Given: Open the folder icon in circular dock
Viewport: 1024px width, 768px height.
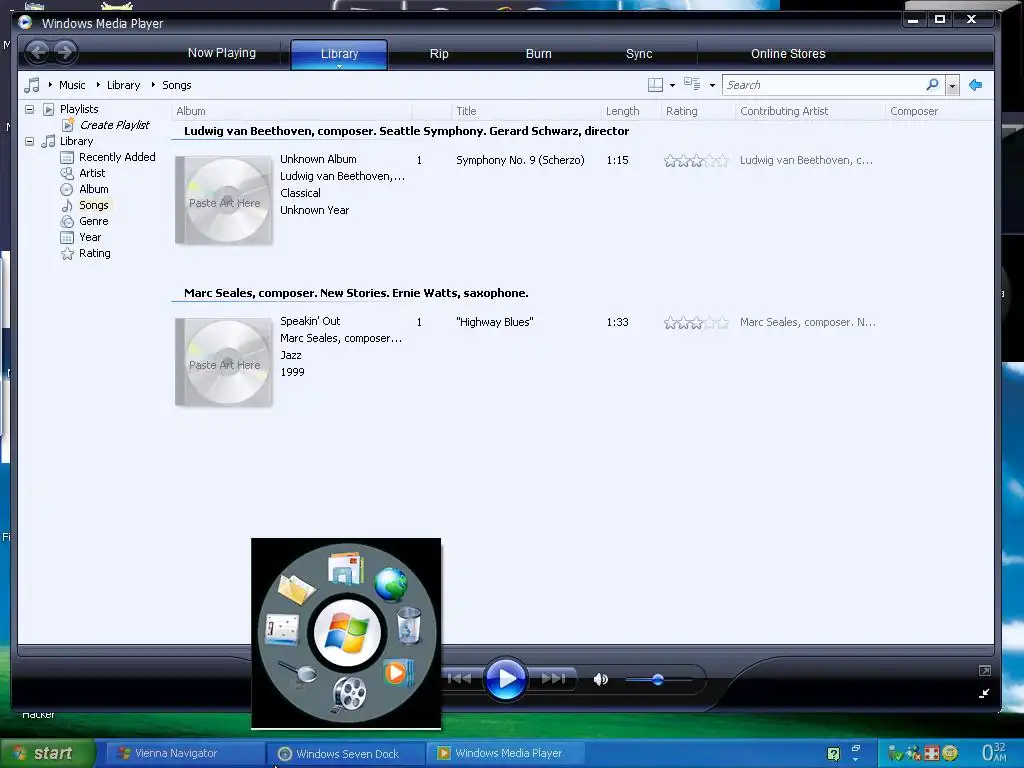Looking at the screenshot, I should click(296, 588).
